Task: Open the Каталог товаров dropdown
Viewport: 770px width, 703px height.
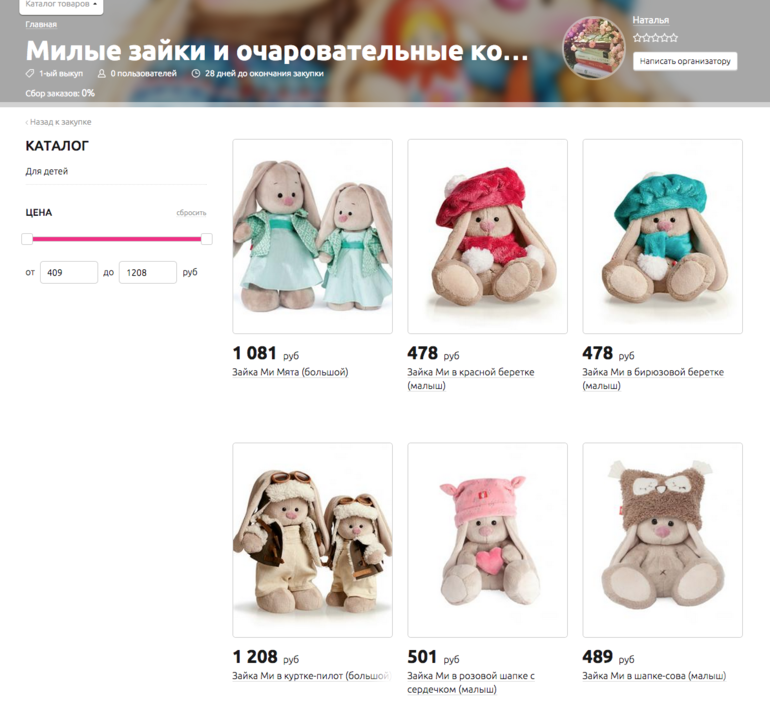Action: [x=61, y=5]
